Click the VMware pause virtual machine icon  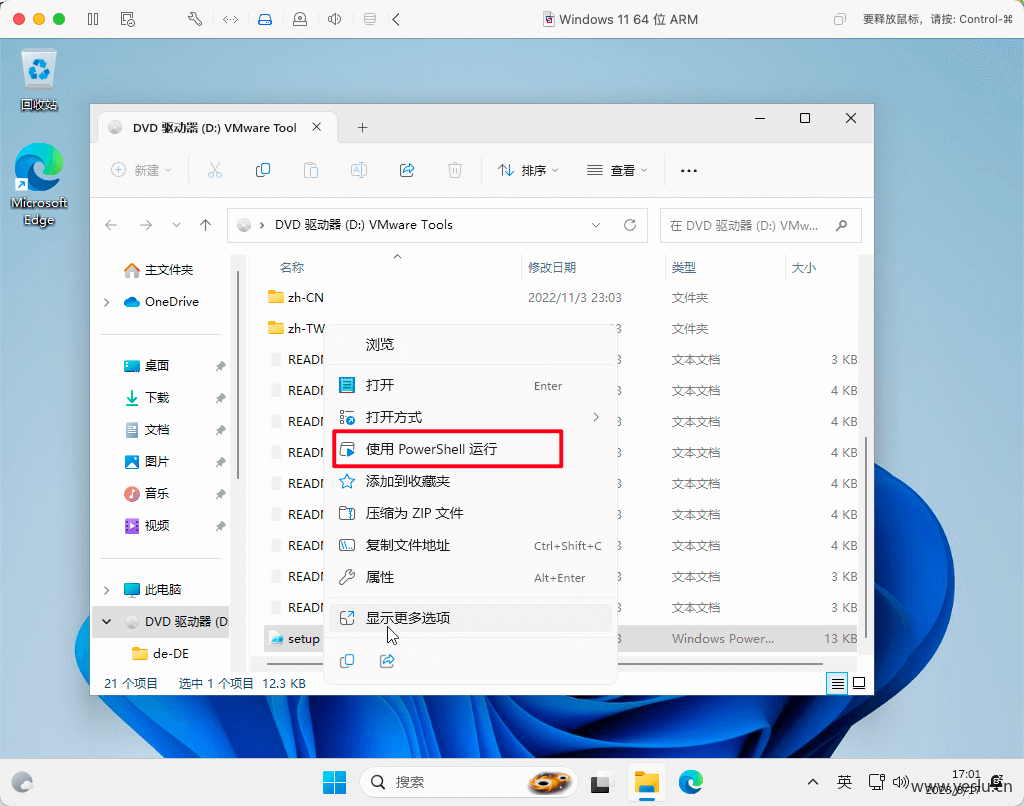click(93, 19)
